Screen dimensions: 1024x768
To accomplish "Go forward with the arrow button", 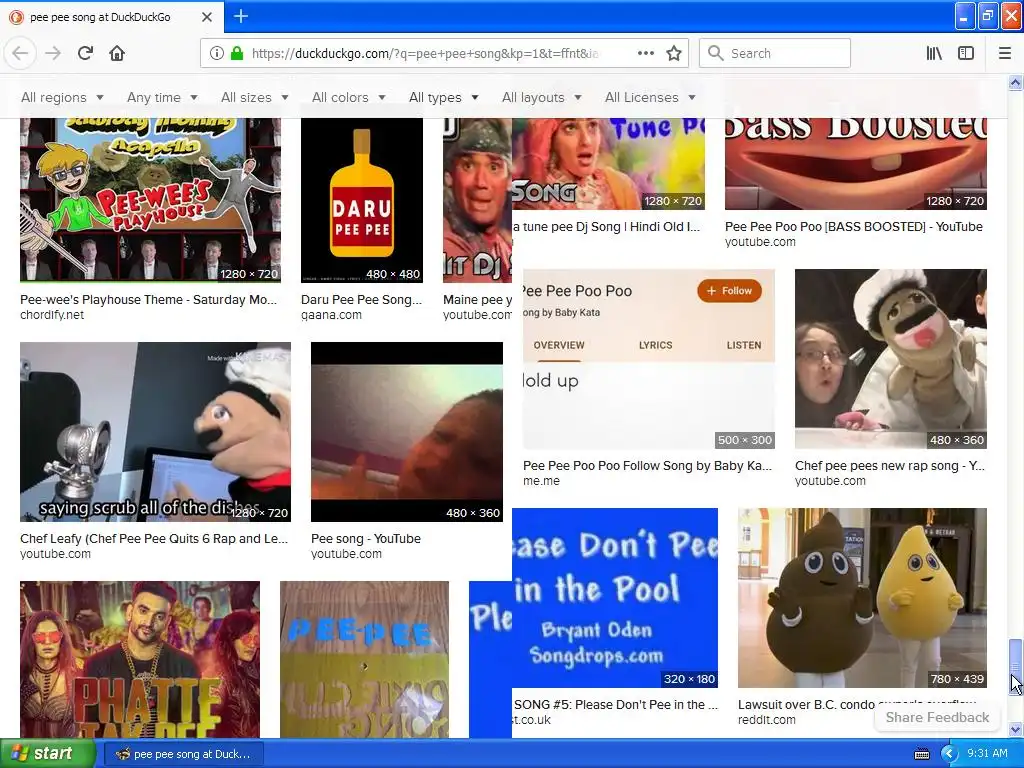I will (x=53, y=53).
